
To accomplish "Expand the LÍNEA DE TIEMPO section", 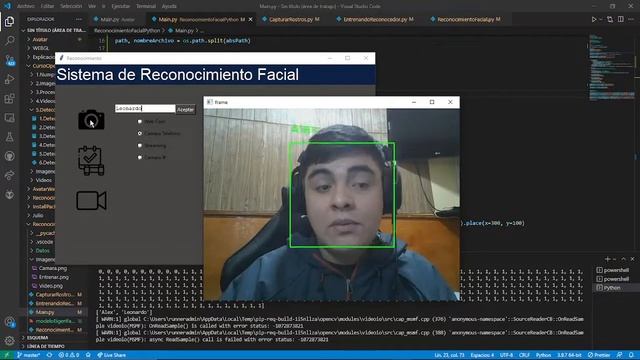I will pos(45,346).
